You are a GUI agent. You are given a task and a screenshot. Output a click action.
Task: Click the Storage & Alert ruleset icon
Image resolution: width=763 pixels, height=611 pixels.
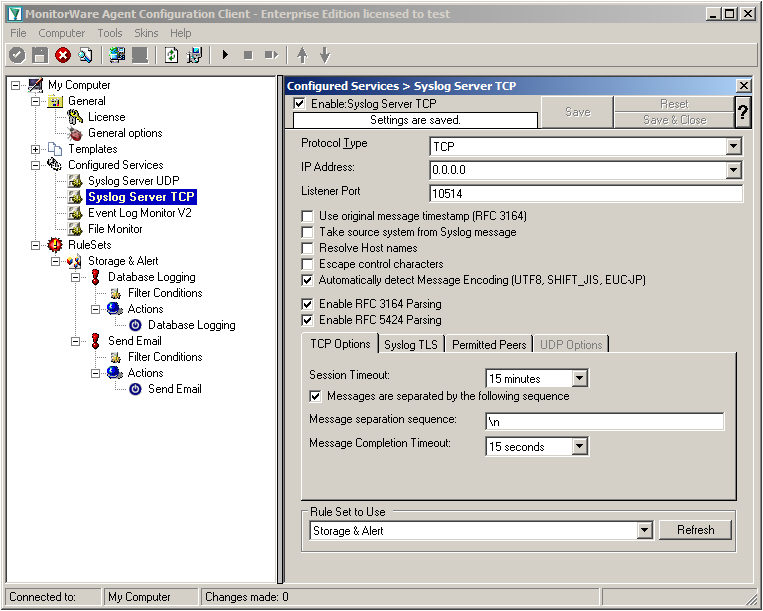[x=74, y=261]
